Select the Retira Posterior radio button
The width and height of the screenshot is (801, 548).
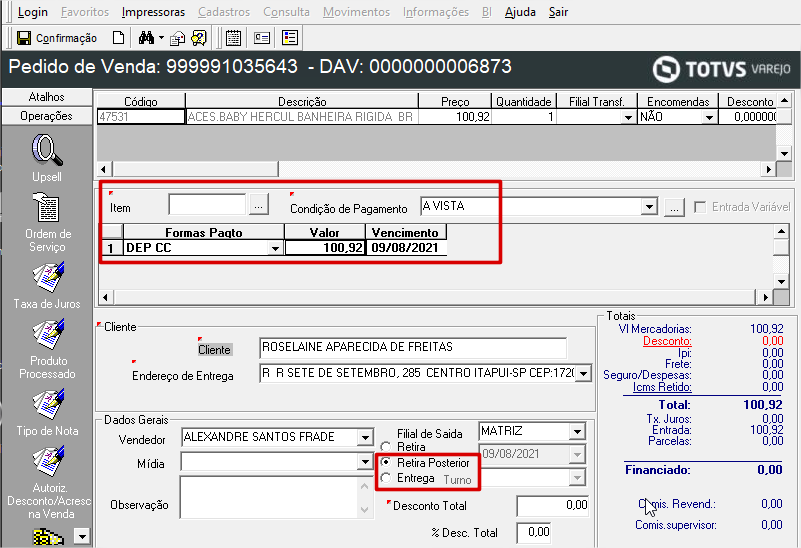(386, 462)
